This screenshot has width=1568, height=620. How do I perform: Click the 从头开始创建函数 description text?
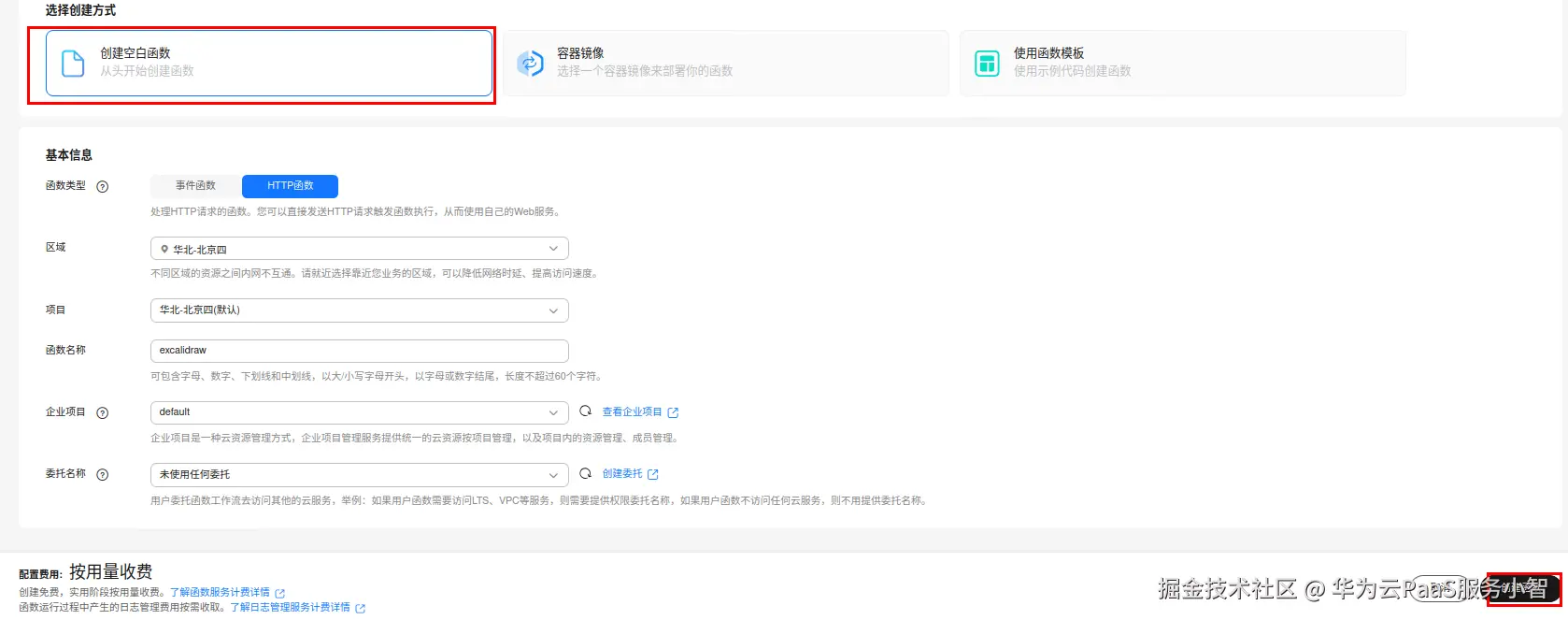(147, 71)
